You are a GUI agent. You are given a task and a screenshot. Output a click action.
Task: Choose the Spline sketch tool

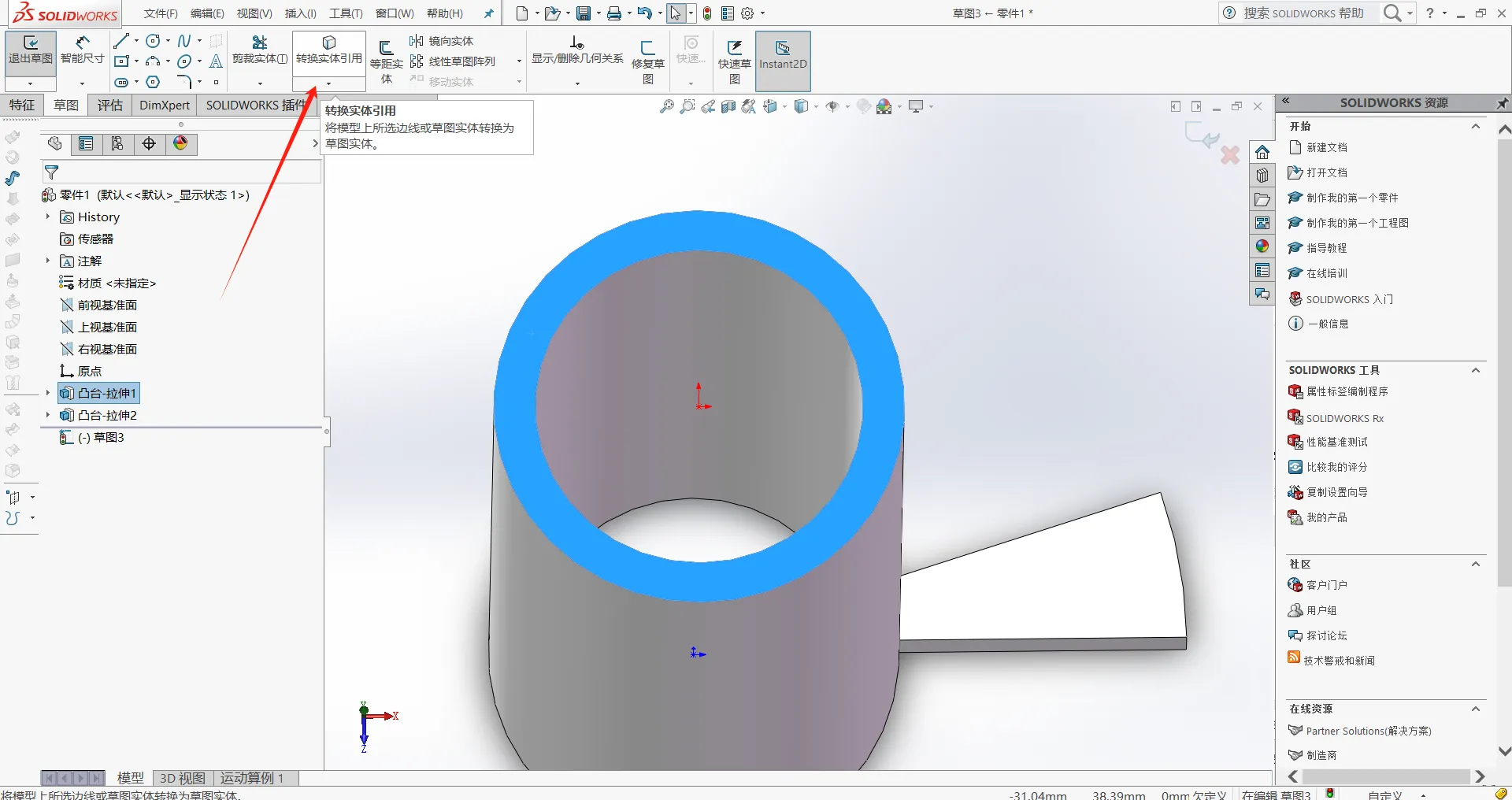(x=183, y=41)
